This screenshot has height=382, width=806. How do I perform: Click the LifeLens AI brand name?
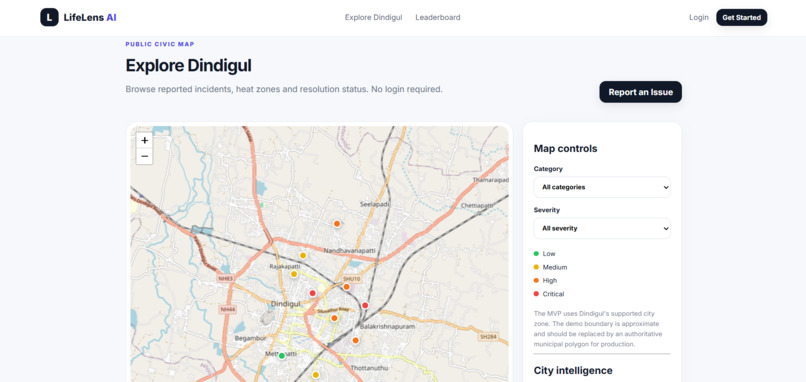click(x=90, y=17)
